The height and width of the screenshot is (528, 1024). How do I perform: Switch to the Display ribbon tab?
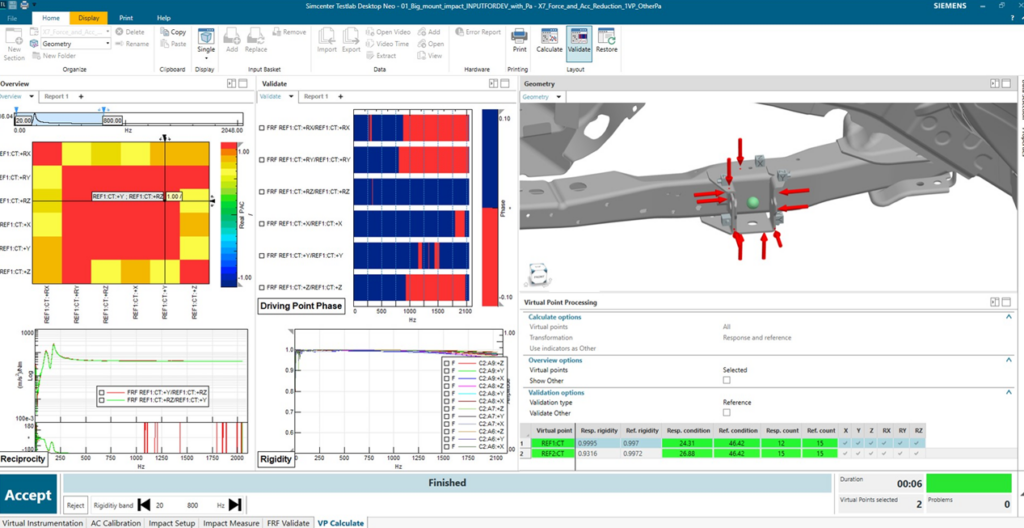(89, 18)
